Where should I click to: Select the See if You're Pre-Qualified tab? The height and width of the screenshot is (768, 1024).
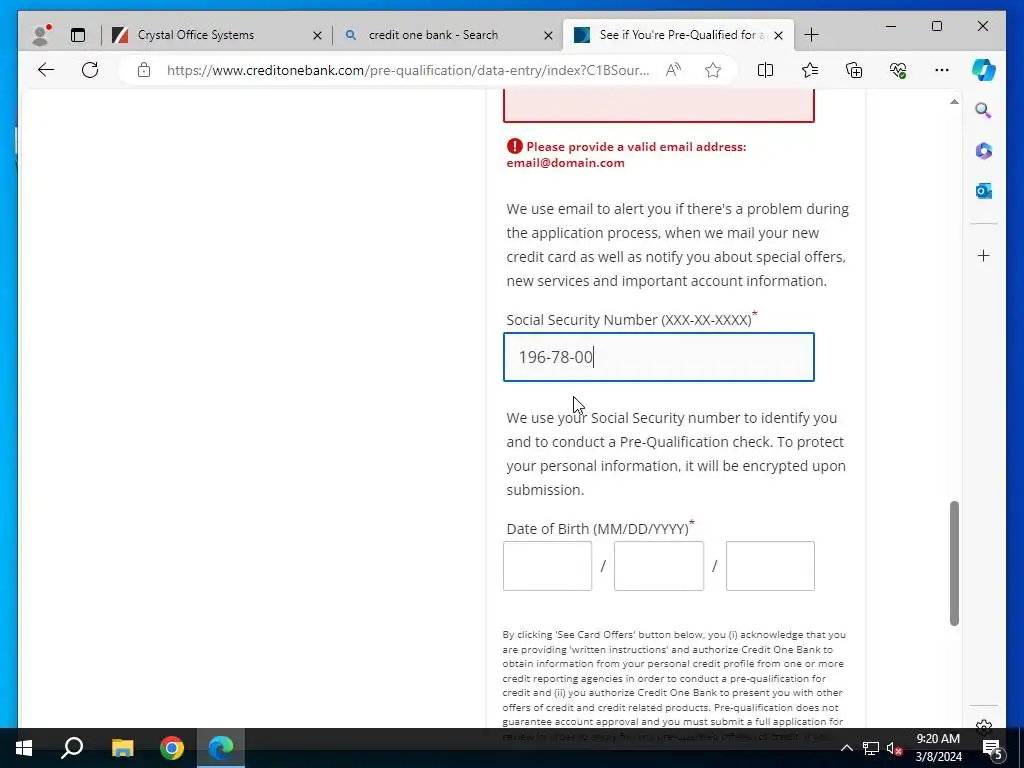669,35
